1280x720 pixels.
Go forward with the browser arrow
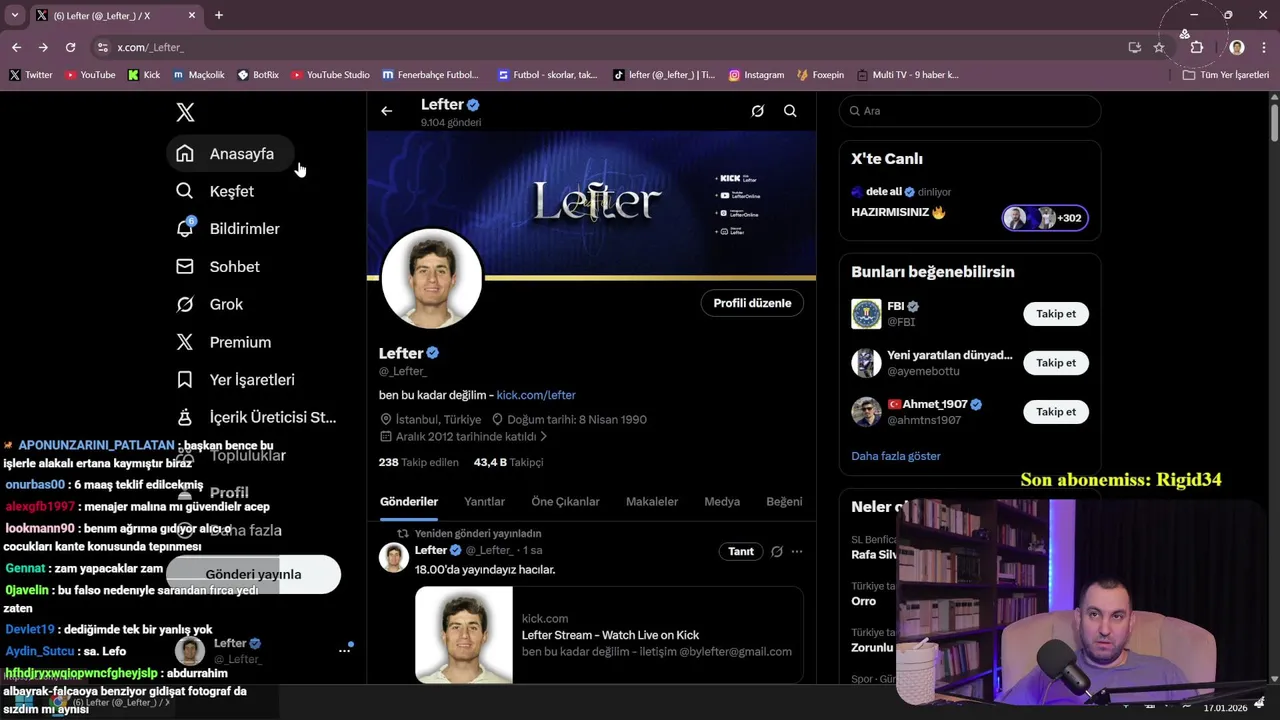(43, 47)
